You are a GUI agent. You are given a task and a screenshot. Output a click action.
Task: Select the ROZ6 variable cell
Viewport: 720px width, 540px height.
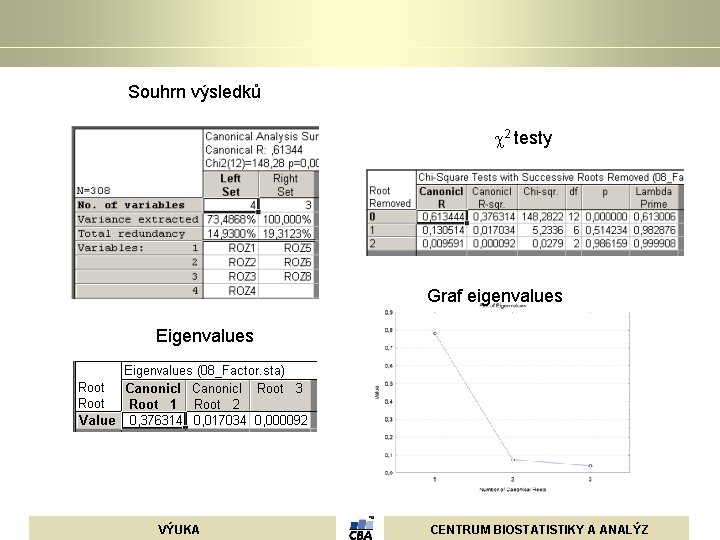point(286,262)
